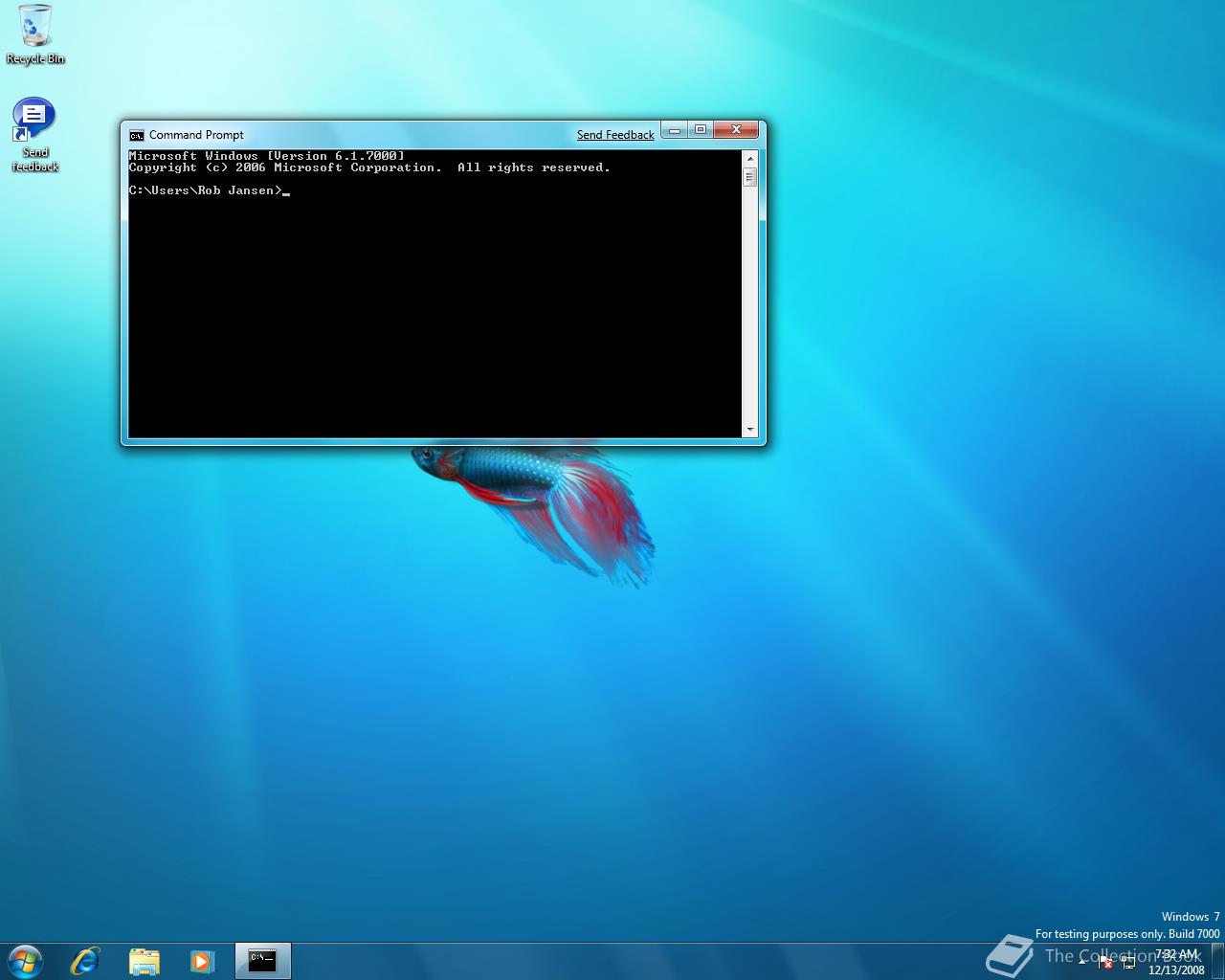
Task: Select the Command Prompt taskbar button
Action: coord(262,961)
